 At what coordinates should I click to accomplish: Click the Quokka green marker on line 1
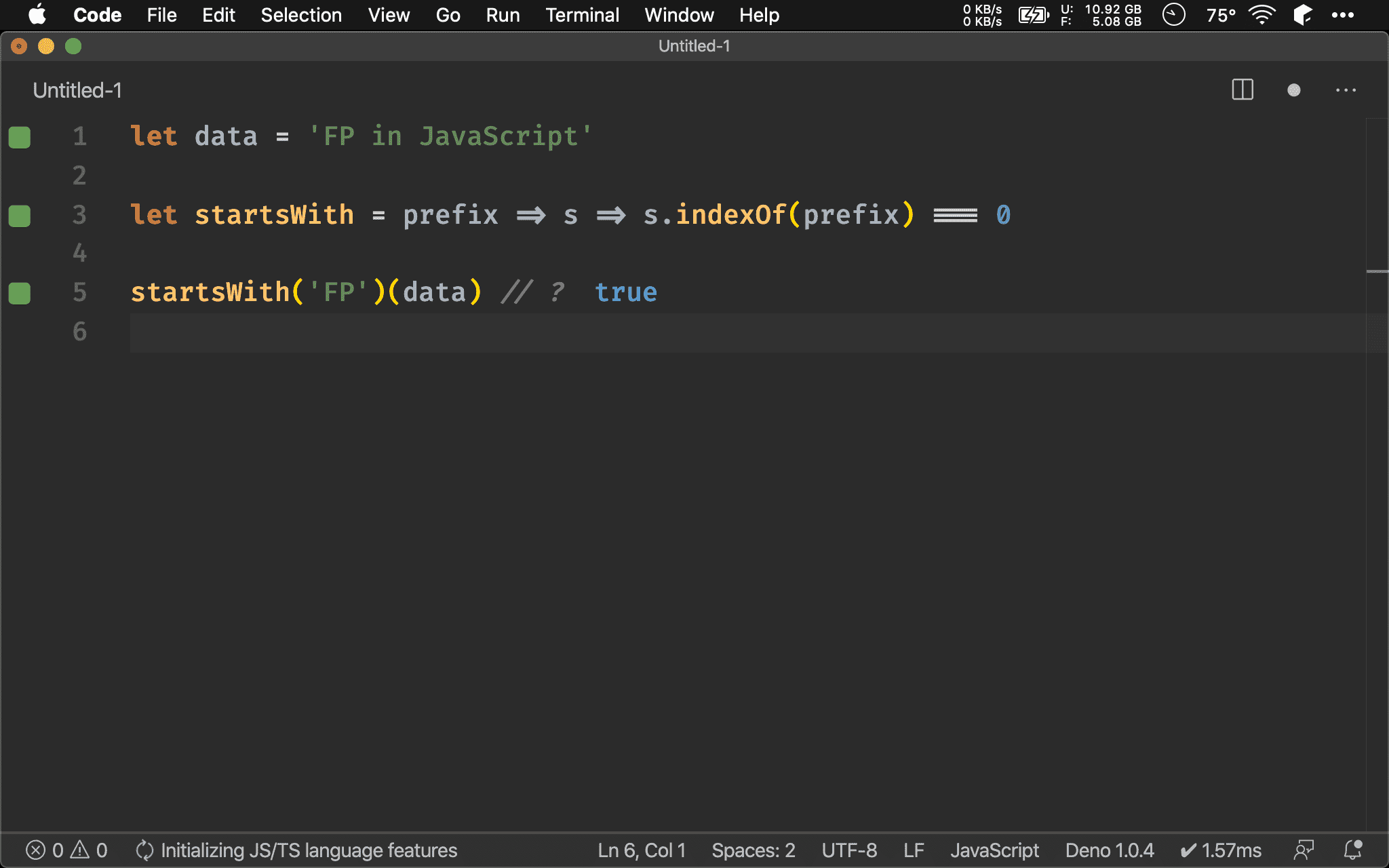tap(20, 137)
